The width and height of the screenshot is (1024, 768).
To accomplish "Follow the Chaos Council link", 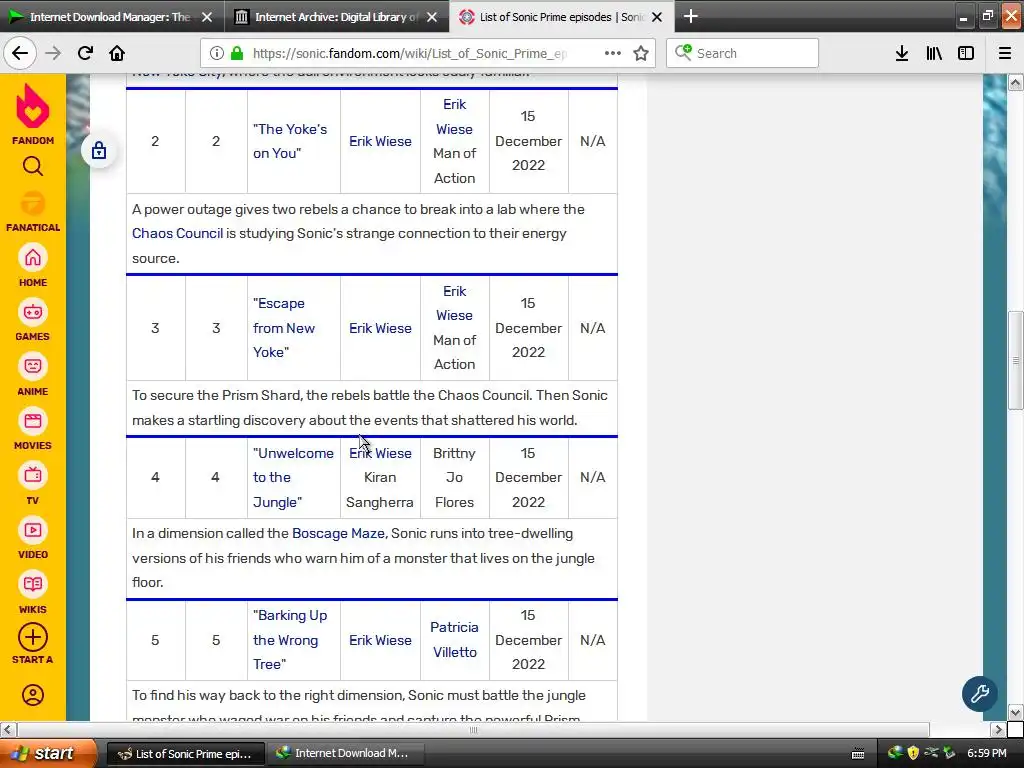I will 177,233.
